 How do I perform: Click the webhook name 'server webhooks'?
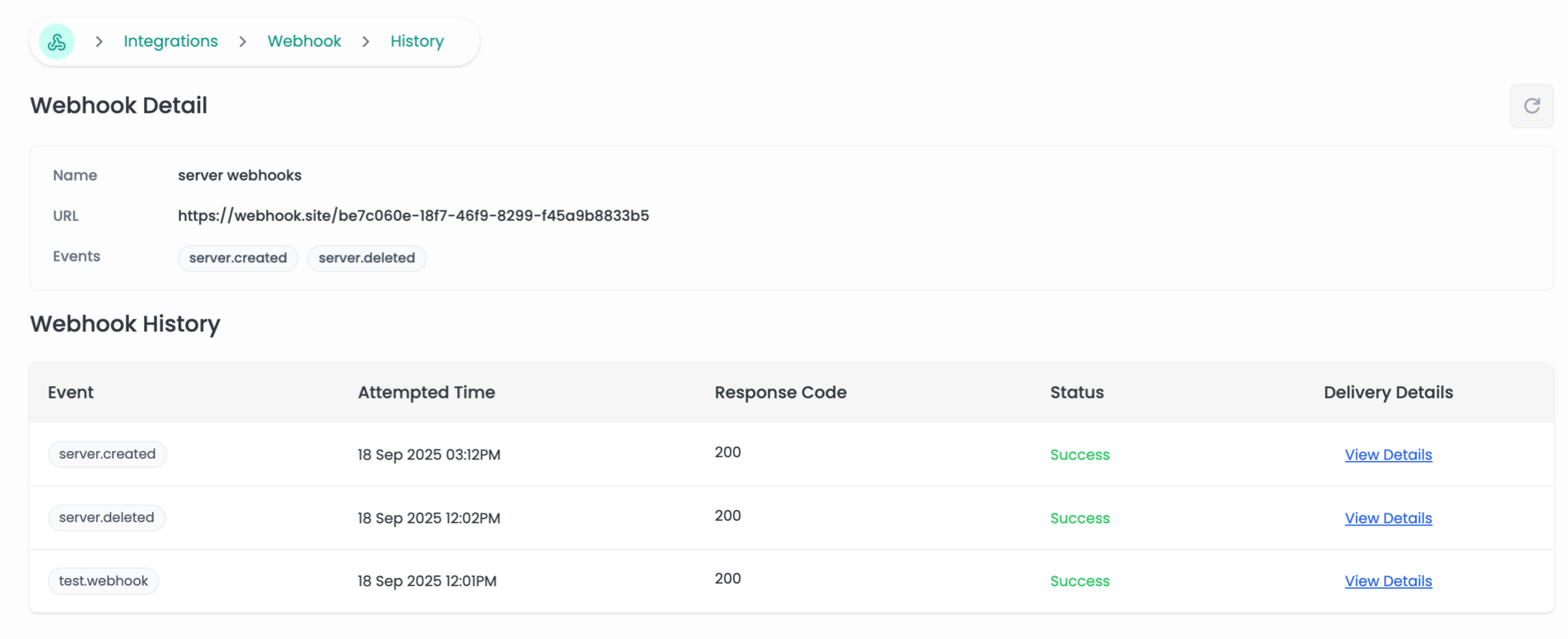point(239,175)
